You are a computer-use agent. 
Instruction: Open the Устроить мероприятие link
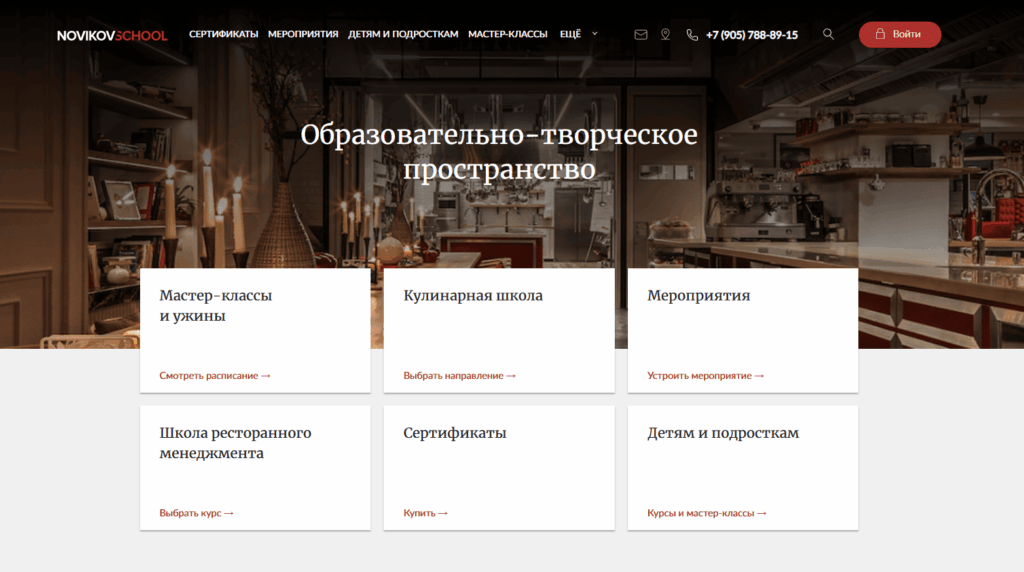click(705, 376)
